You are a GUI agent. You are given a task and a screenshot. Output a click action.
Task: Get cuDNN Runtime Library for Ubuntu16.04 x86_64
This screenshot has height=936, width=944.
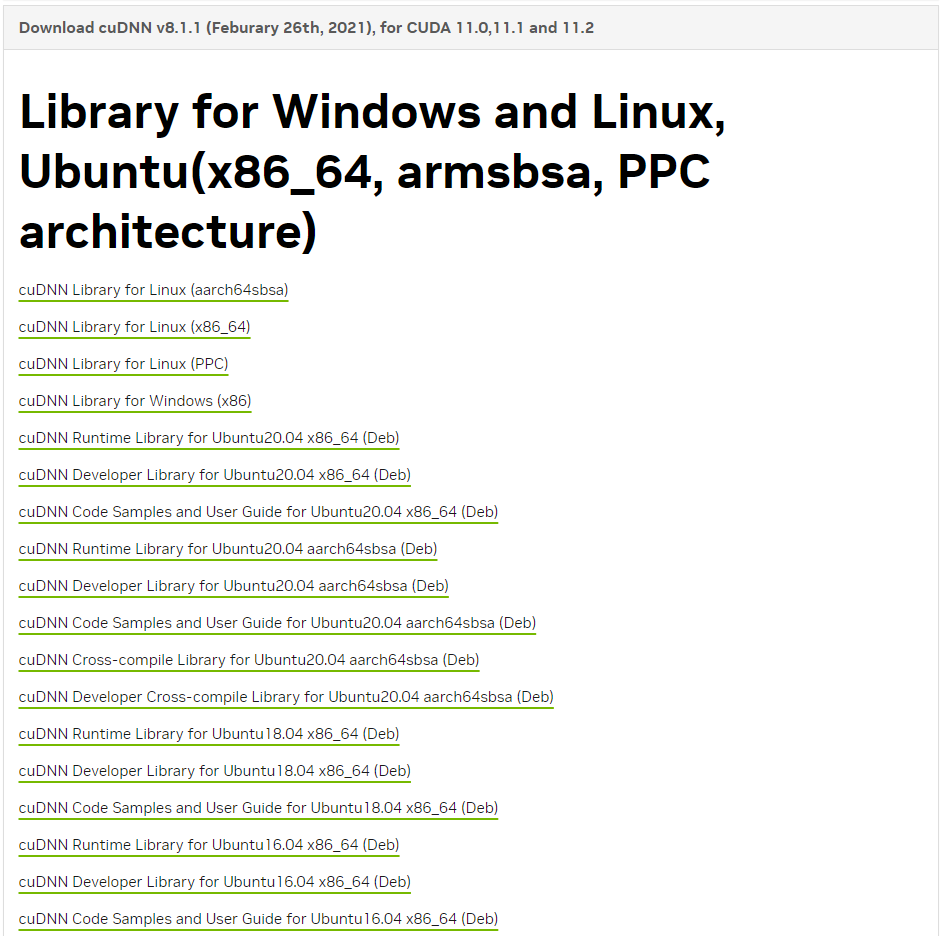click(x=208, y=845)
